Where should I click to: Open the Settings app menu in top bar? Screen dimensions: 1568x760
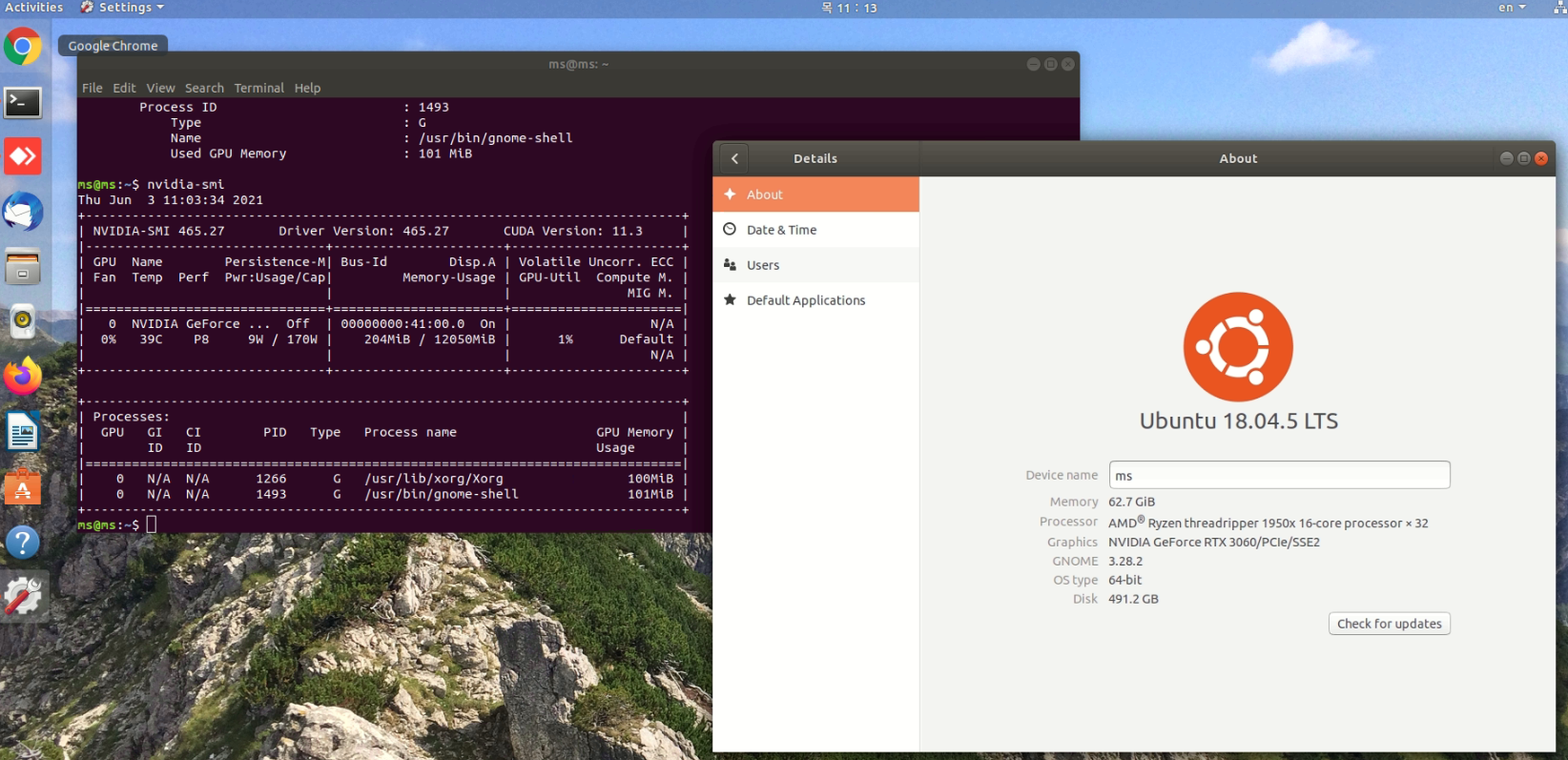(123, 8)
